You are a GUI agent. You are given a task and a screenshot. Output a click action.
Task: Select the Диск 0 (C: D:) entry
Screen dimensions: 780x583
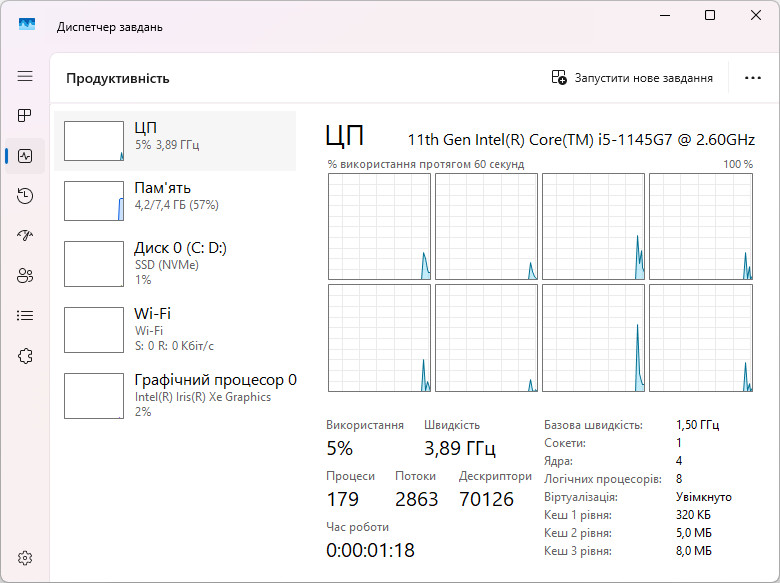[x=175, y=264]
